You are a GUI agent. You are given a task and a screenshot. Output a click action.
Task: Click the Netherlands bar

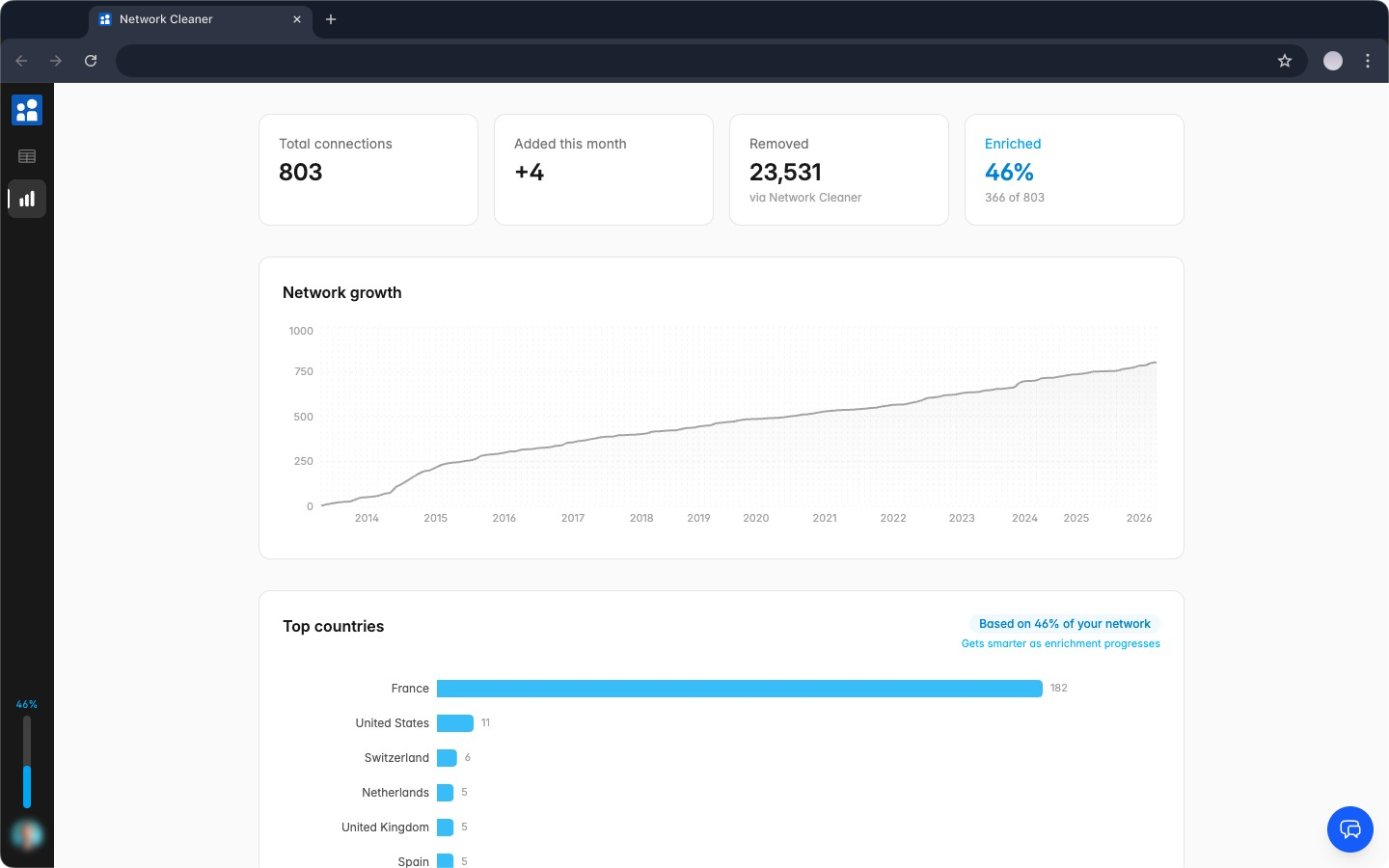[x=445, y=793]
